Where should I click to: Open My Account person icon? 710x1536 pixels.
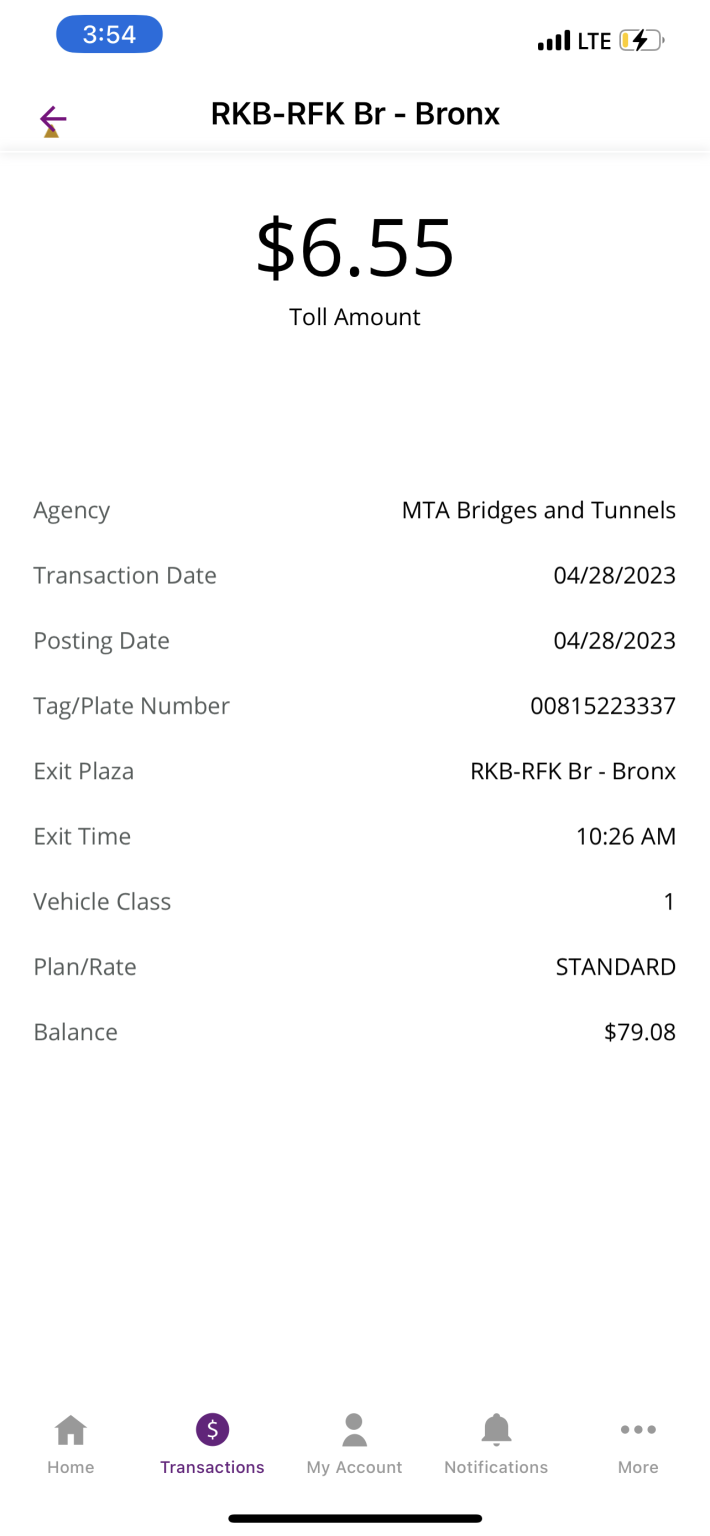click(x=354, y=1430)
